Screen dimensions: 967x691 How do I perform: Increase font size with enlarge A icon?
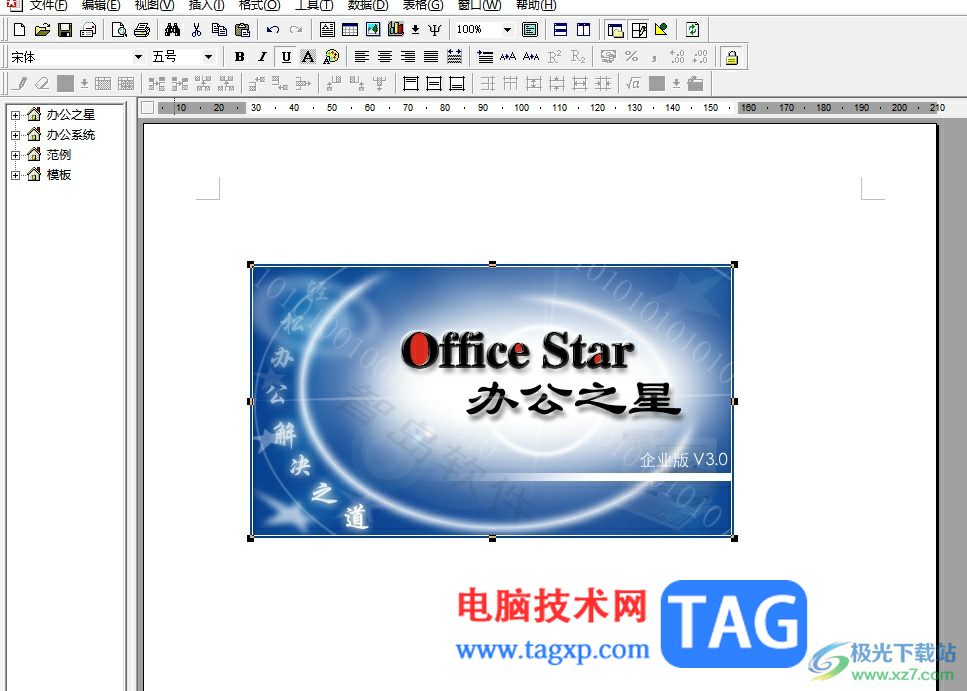pyautogui.click(x=508, y=57)
